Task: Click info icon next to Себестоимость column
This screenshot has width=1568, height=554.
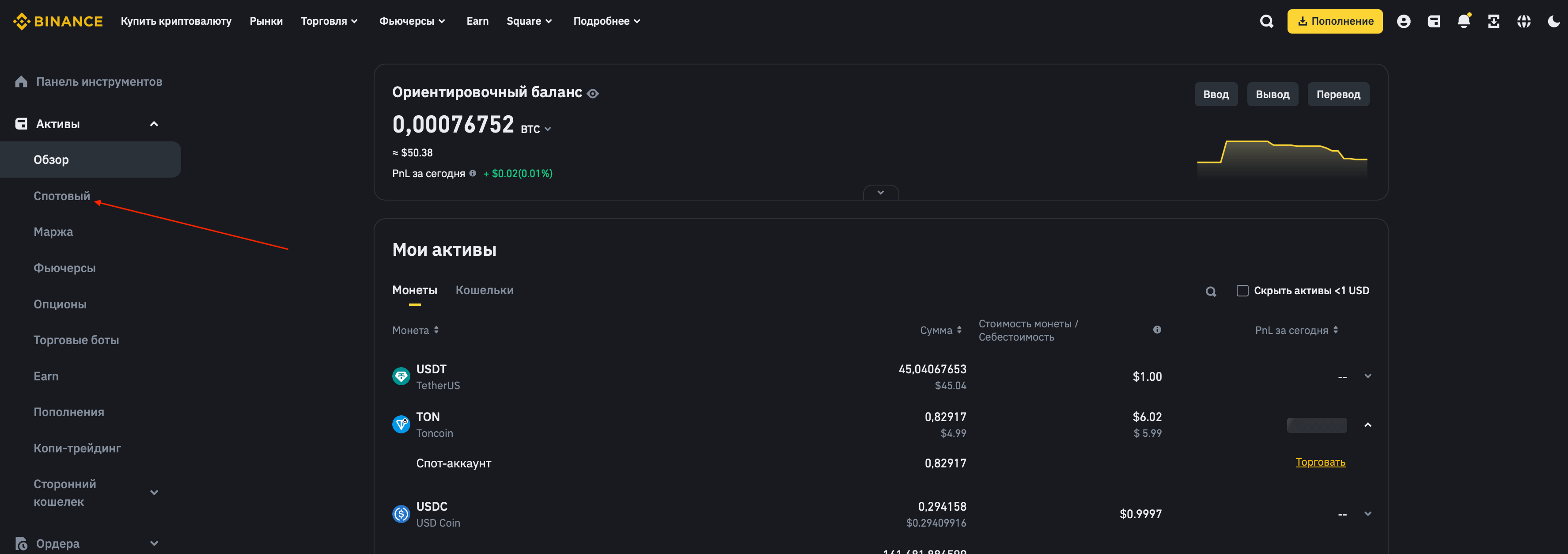Action: [1157, 330]
